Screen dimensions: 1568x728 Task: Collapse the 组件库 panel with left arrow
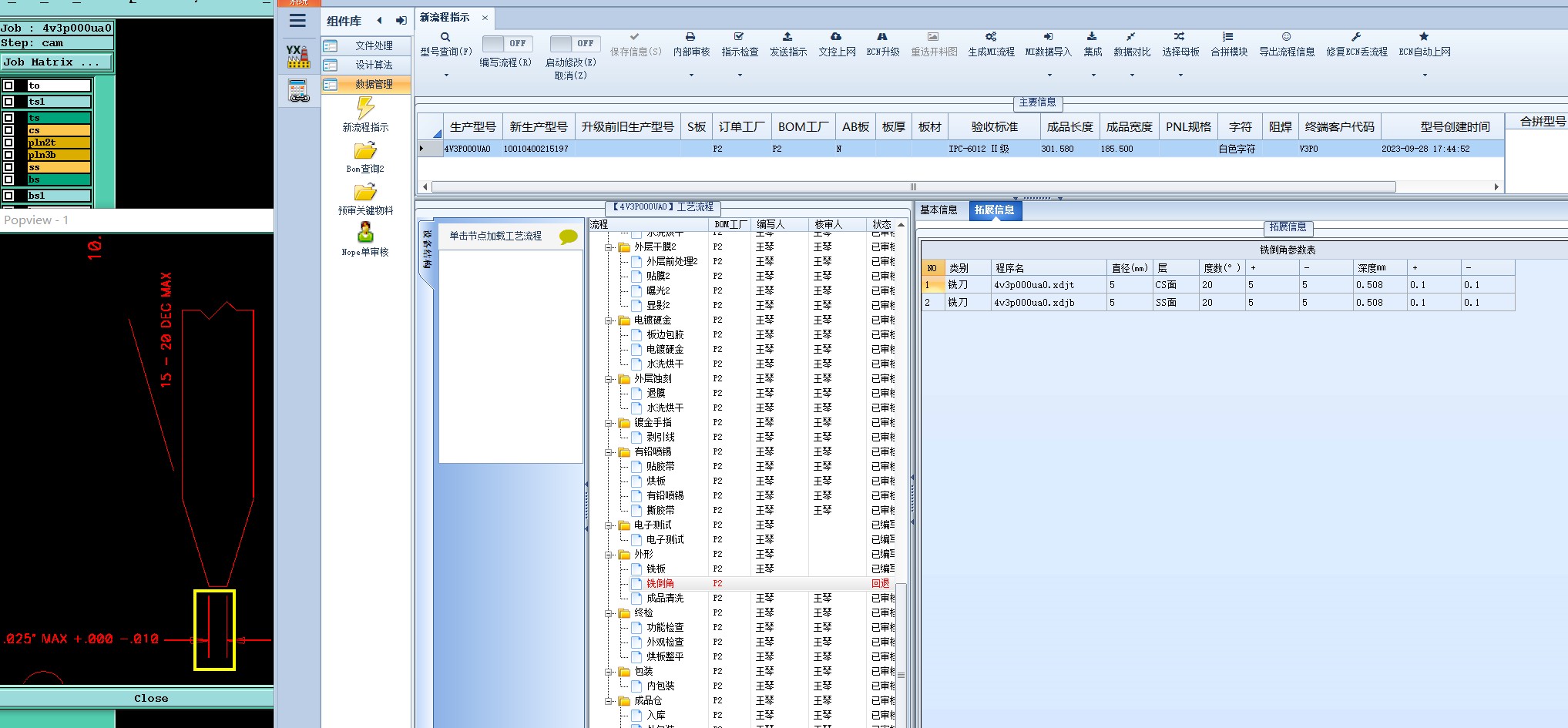pyautogui.click(x=379, y=21)
